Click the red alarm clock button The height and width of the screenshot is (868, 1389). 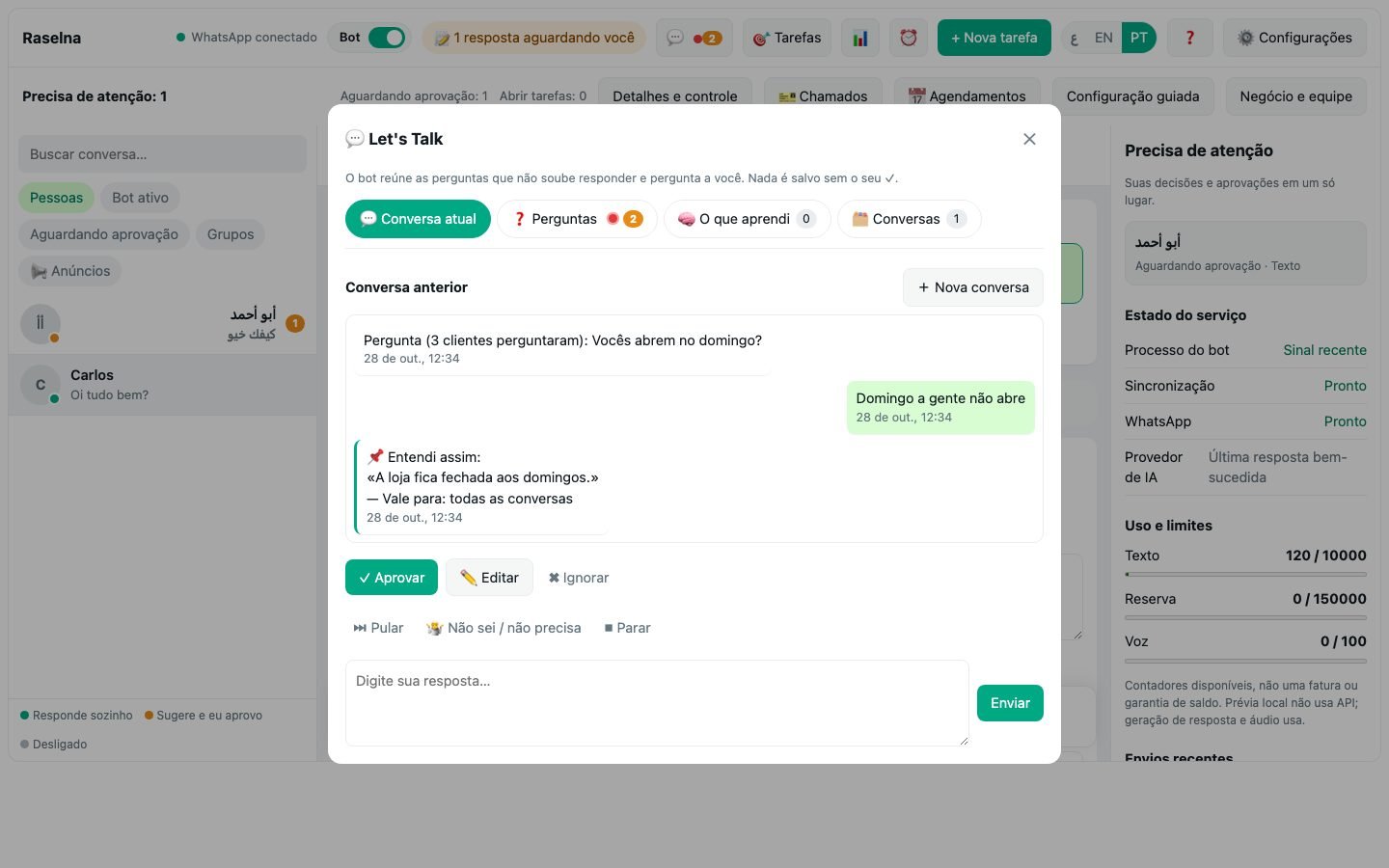point(908,38)
